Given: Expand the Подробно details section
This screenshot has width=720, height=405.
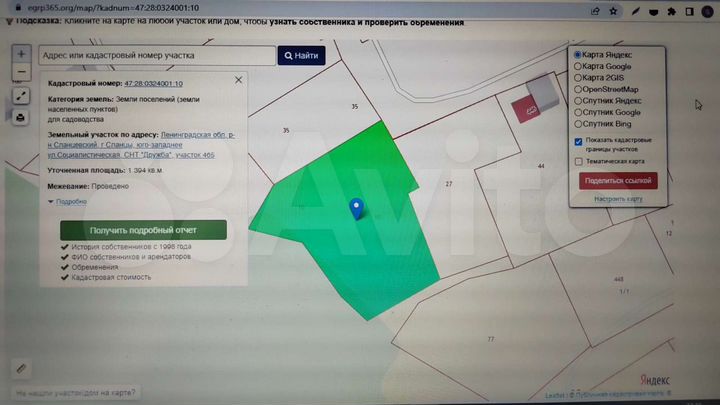Looking at the screenshot, I should click(67, 201).
